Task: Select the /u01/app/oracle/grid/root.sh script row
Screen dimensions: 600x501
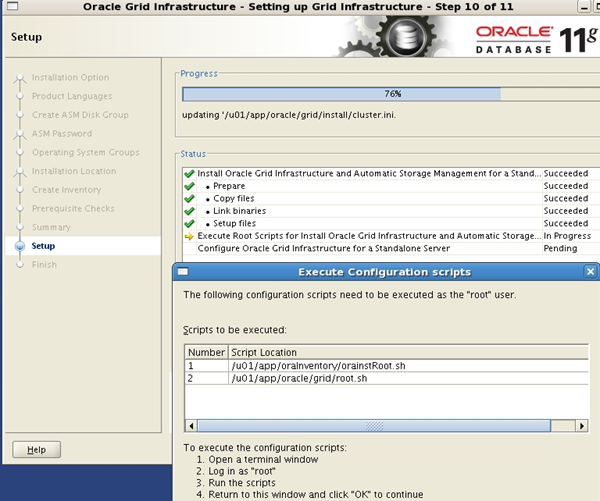Action: (x=386, y=378)
